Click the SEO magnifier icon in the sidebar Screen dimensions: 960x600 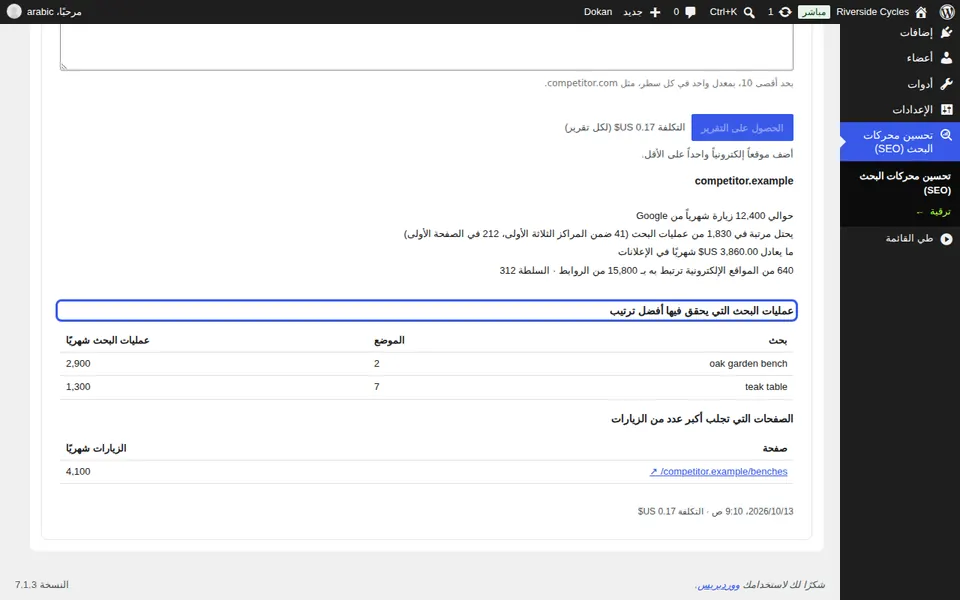(x=947, y=135)
